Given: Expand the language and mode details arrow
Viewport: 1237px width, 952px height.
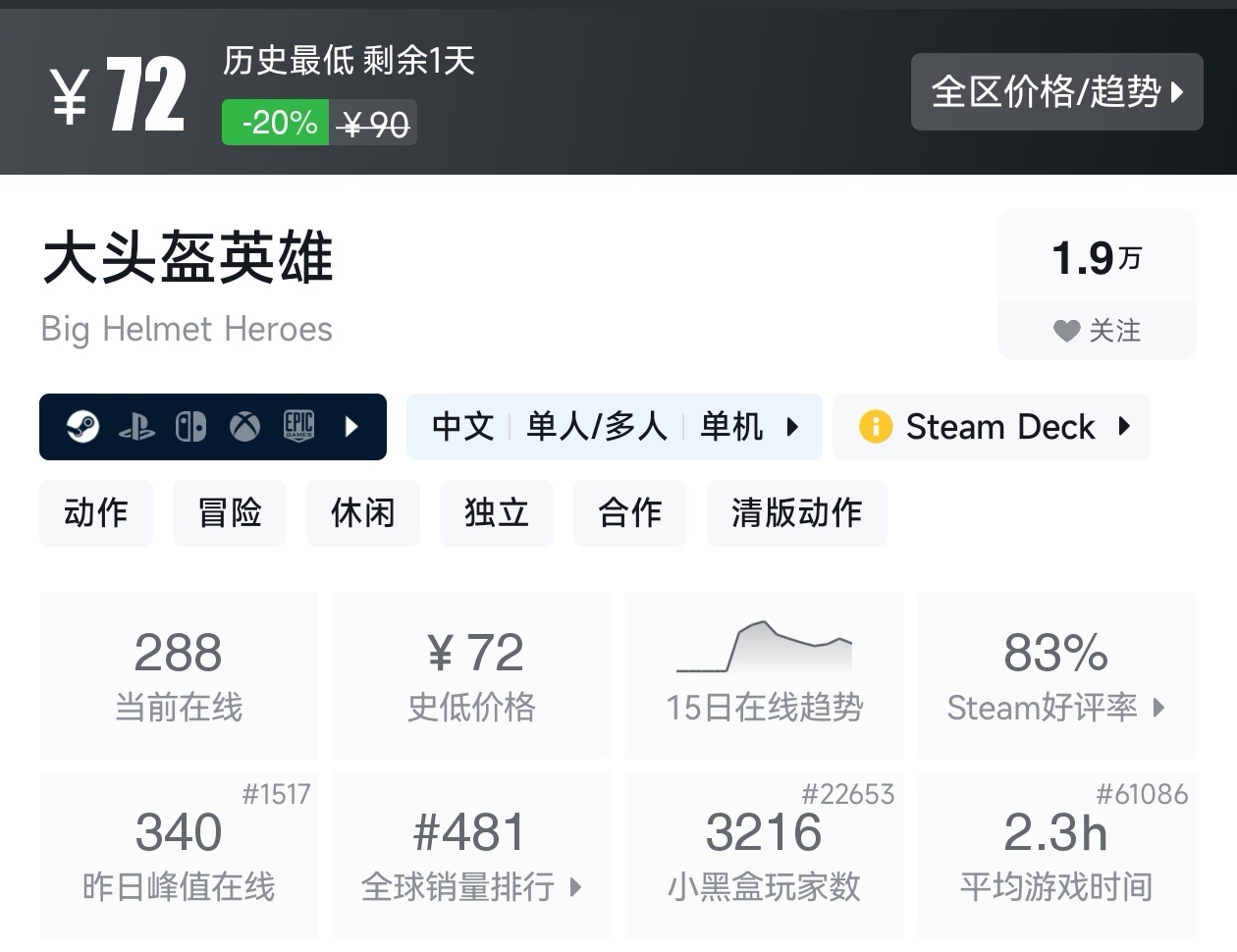Looking at the screenshot, I should tap(792, 427).
